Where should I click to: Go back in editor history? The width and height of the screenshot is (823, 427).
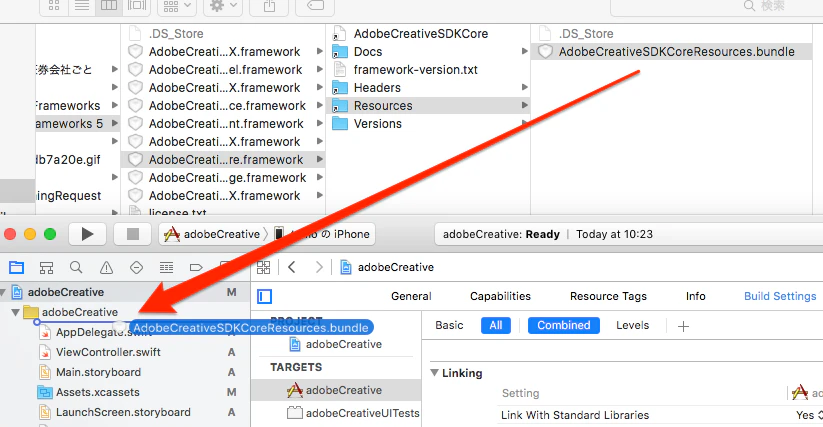click(x=292, y=268)
